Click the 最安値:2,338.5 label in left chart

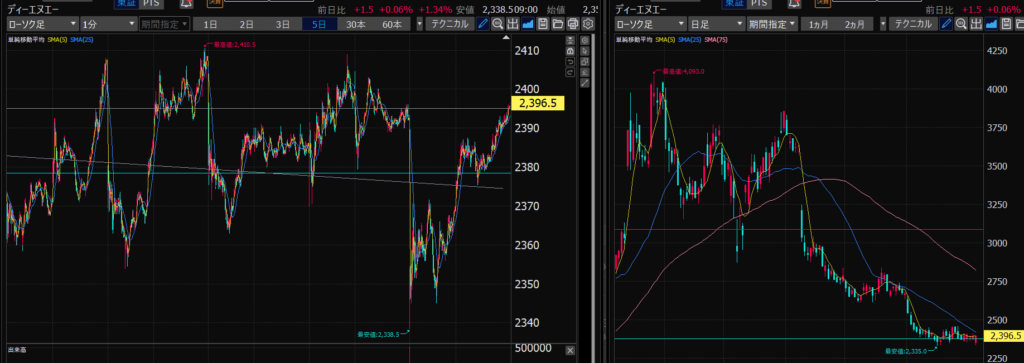pyautogui.click(x=379, y=334)
